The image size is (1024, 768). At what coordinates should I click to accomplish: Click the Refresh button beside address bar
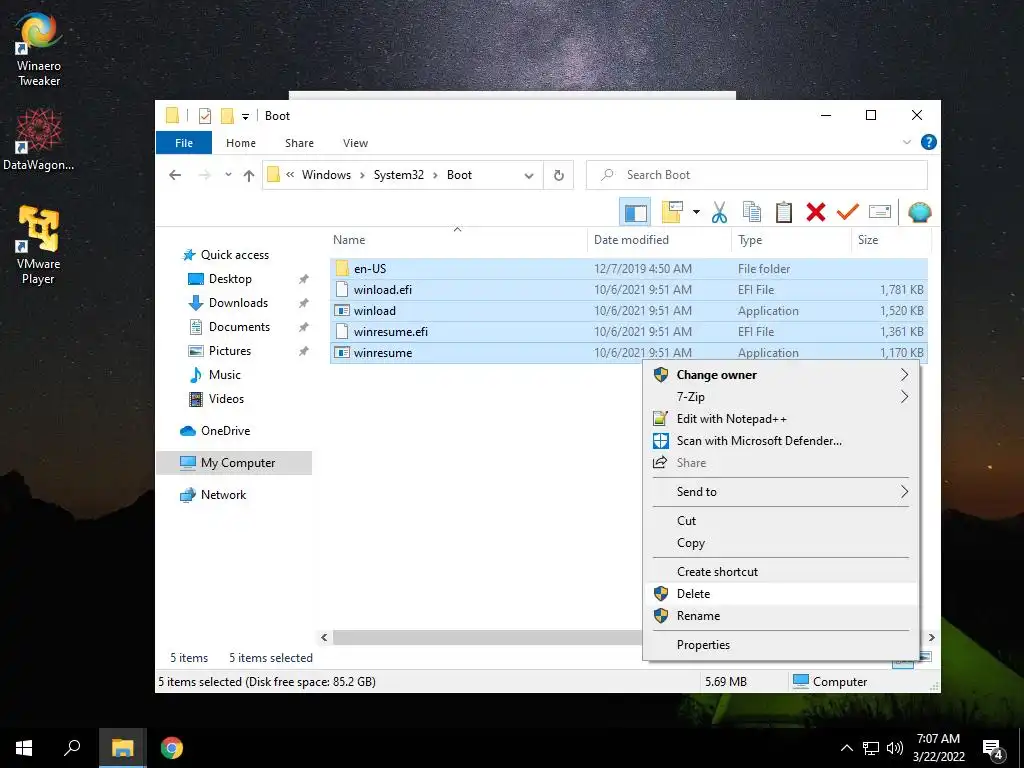point(558,175)
